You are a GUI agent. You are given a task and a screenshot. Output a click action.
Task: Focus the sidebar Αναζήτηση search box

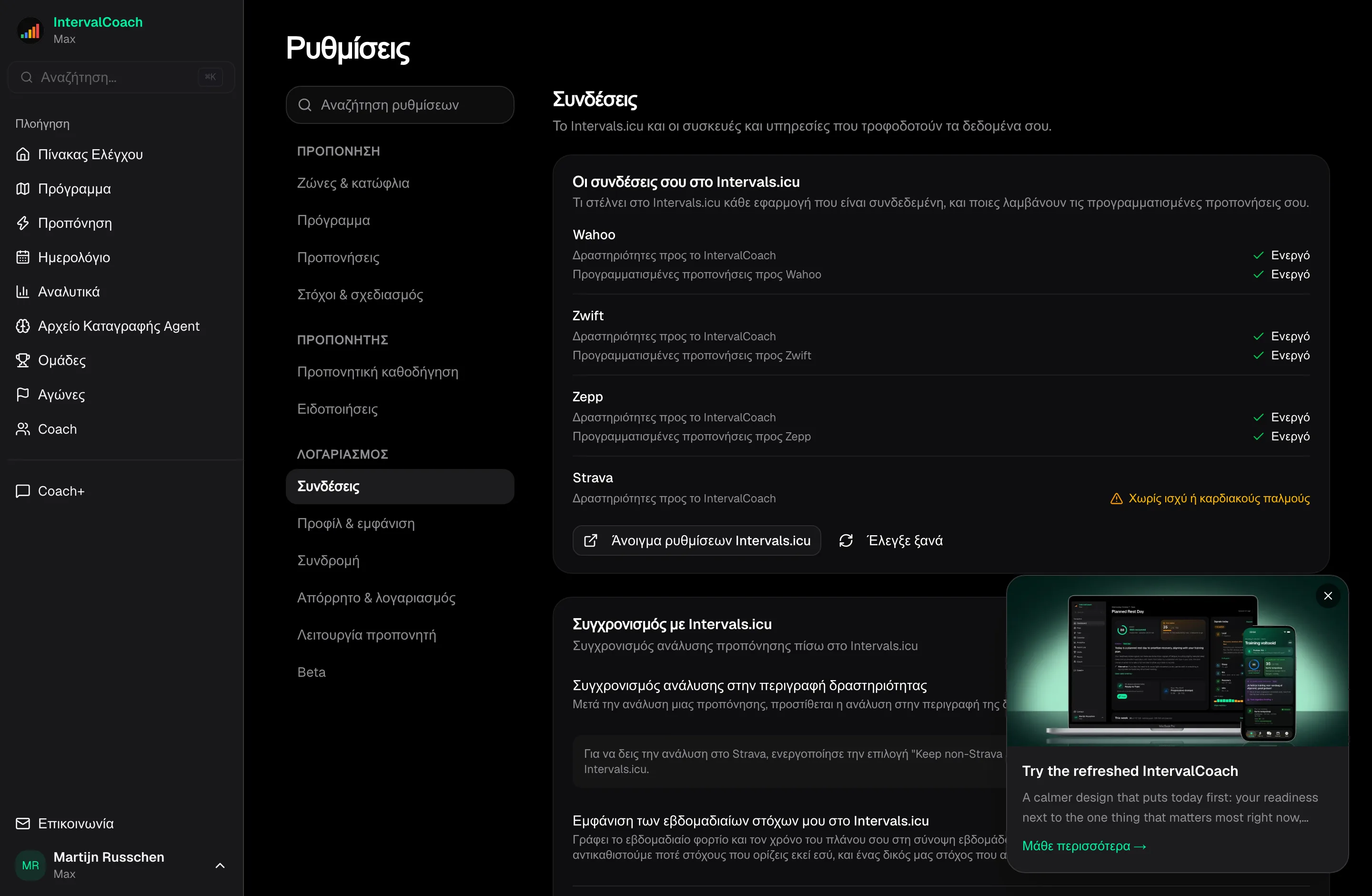121,77
